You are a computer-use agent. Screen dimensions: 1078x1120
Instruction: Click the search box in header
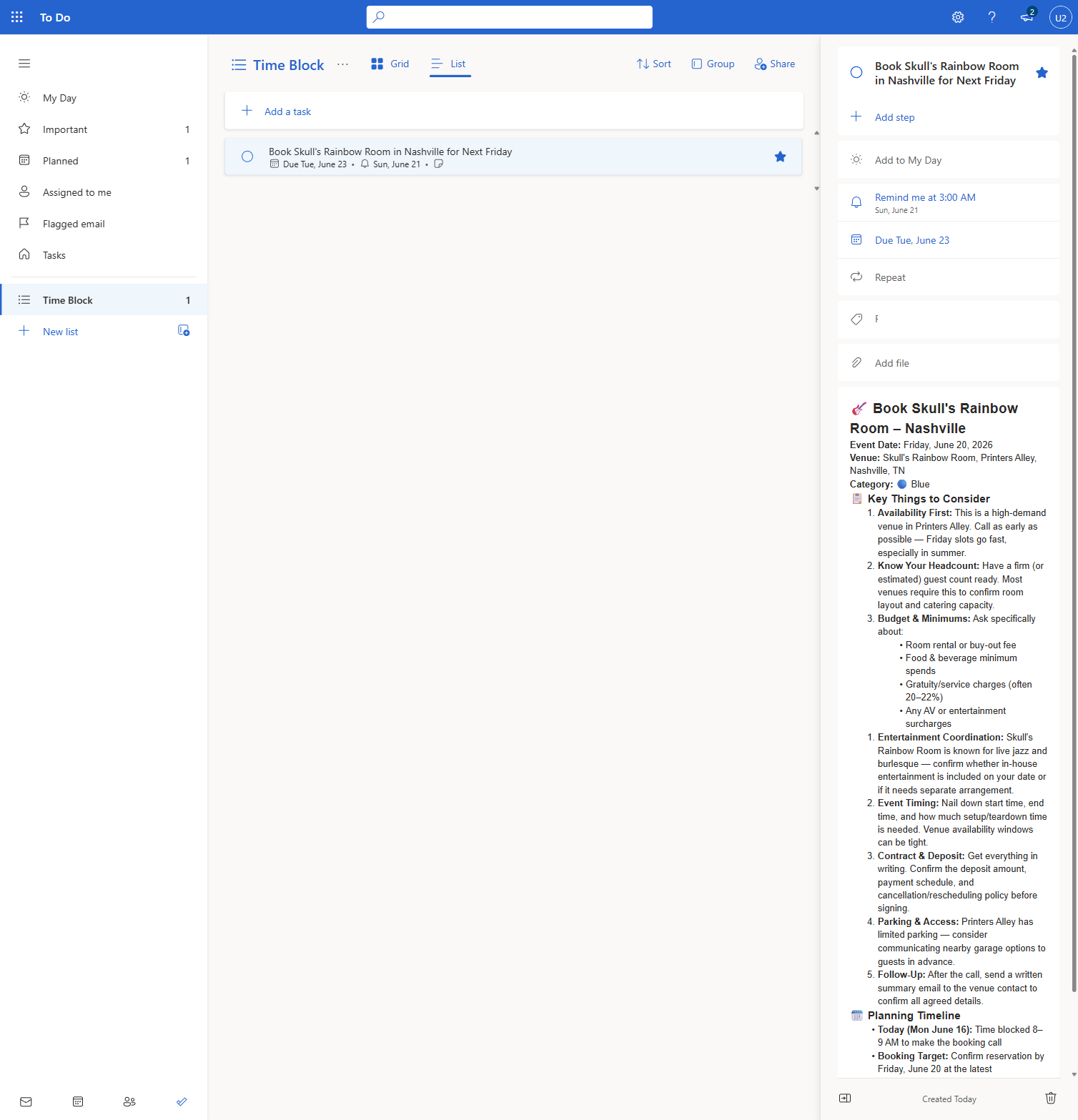(510, 17)
